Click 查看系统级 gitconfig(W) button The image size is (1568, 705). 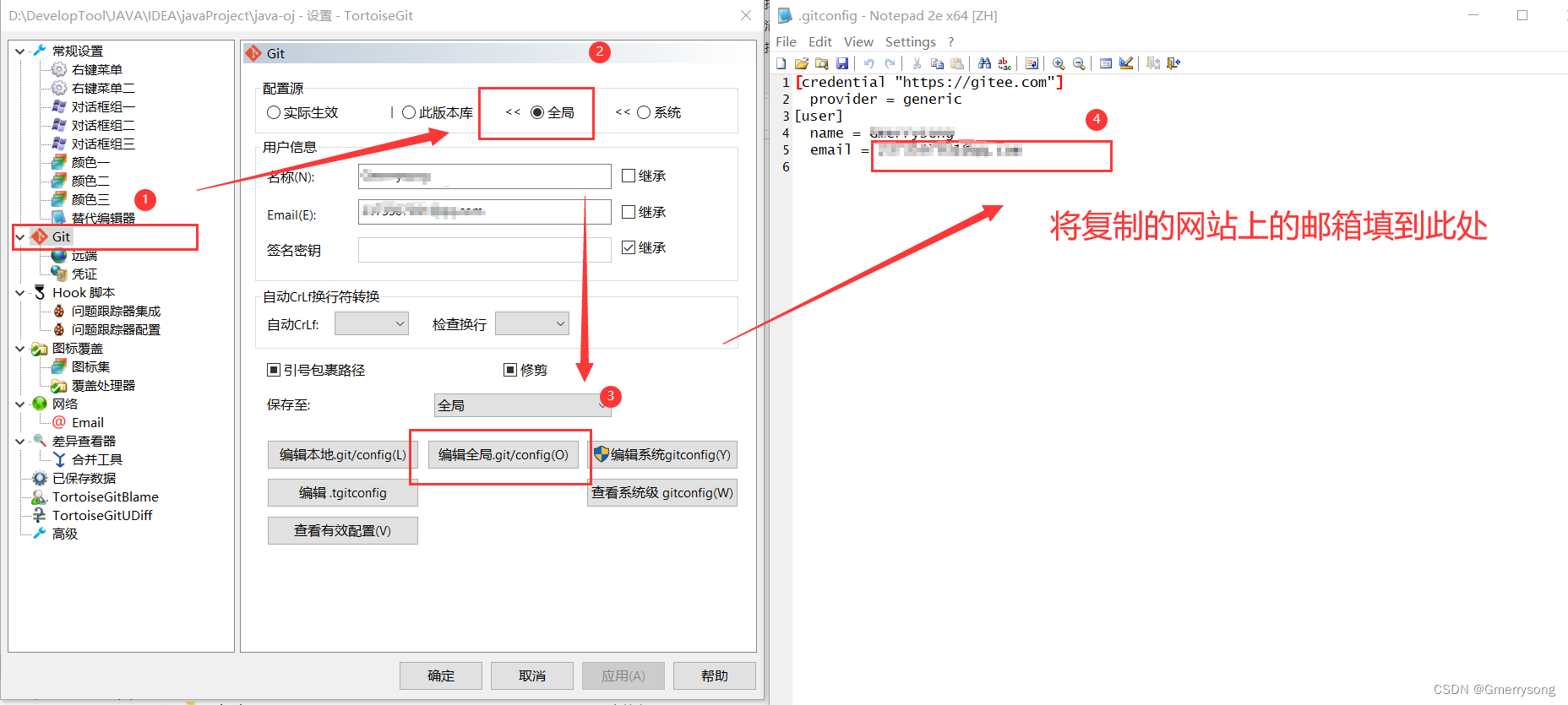pos(662,492)
